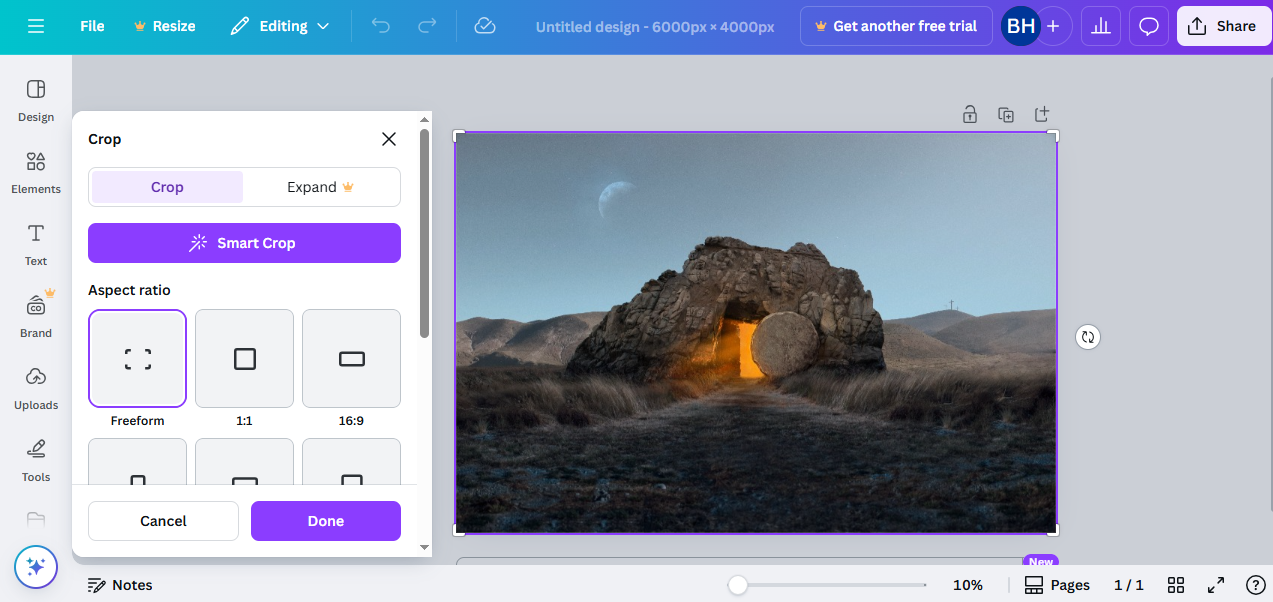This screenshot has width=1273, height=602.
Task: Click the design title to rename it
Action: (655, 26)
